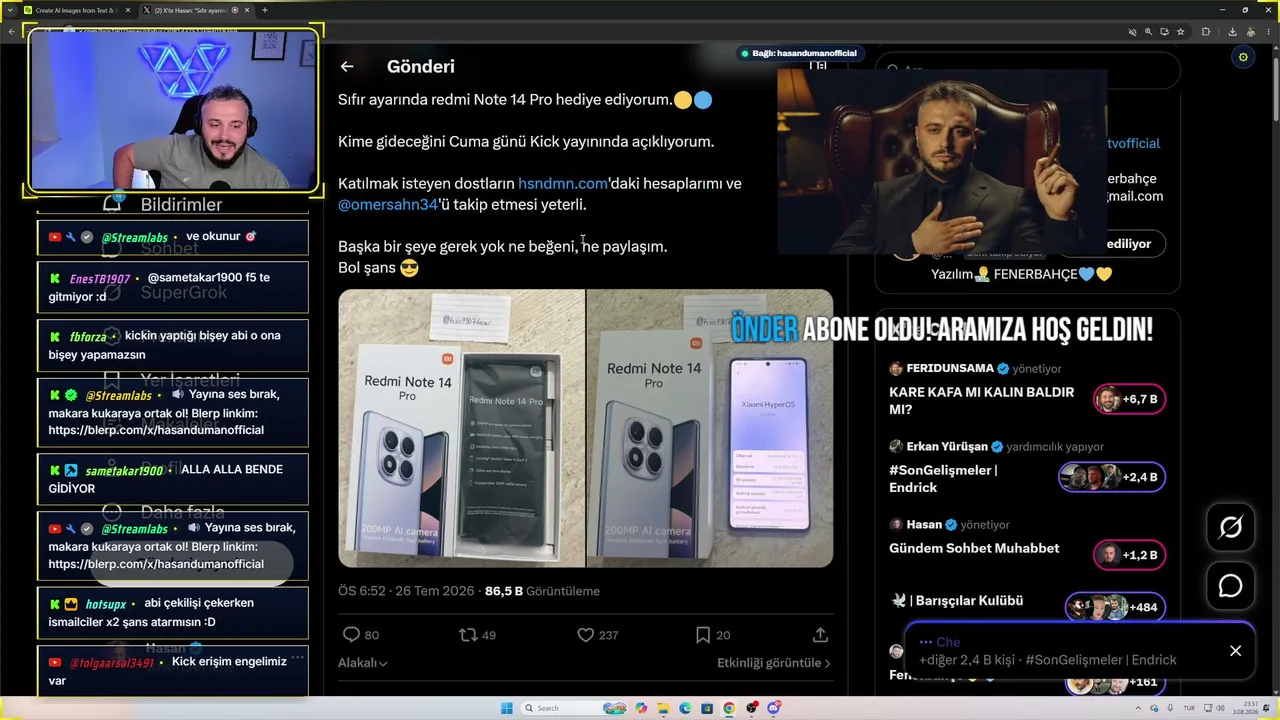Open the Xiaomi HyperOS phone photo
The image size is (1280, 720).
pos(710,429)
